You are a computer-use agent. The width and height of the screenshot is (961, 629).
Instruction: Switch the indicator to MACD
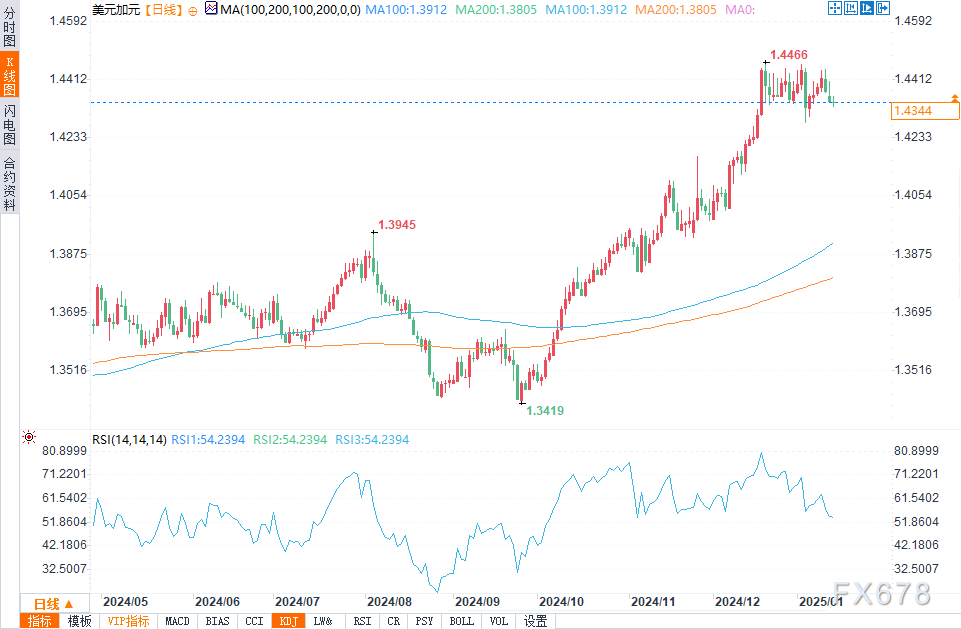coord(178,621)
